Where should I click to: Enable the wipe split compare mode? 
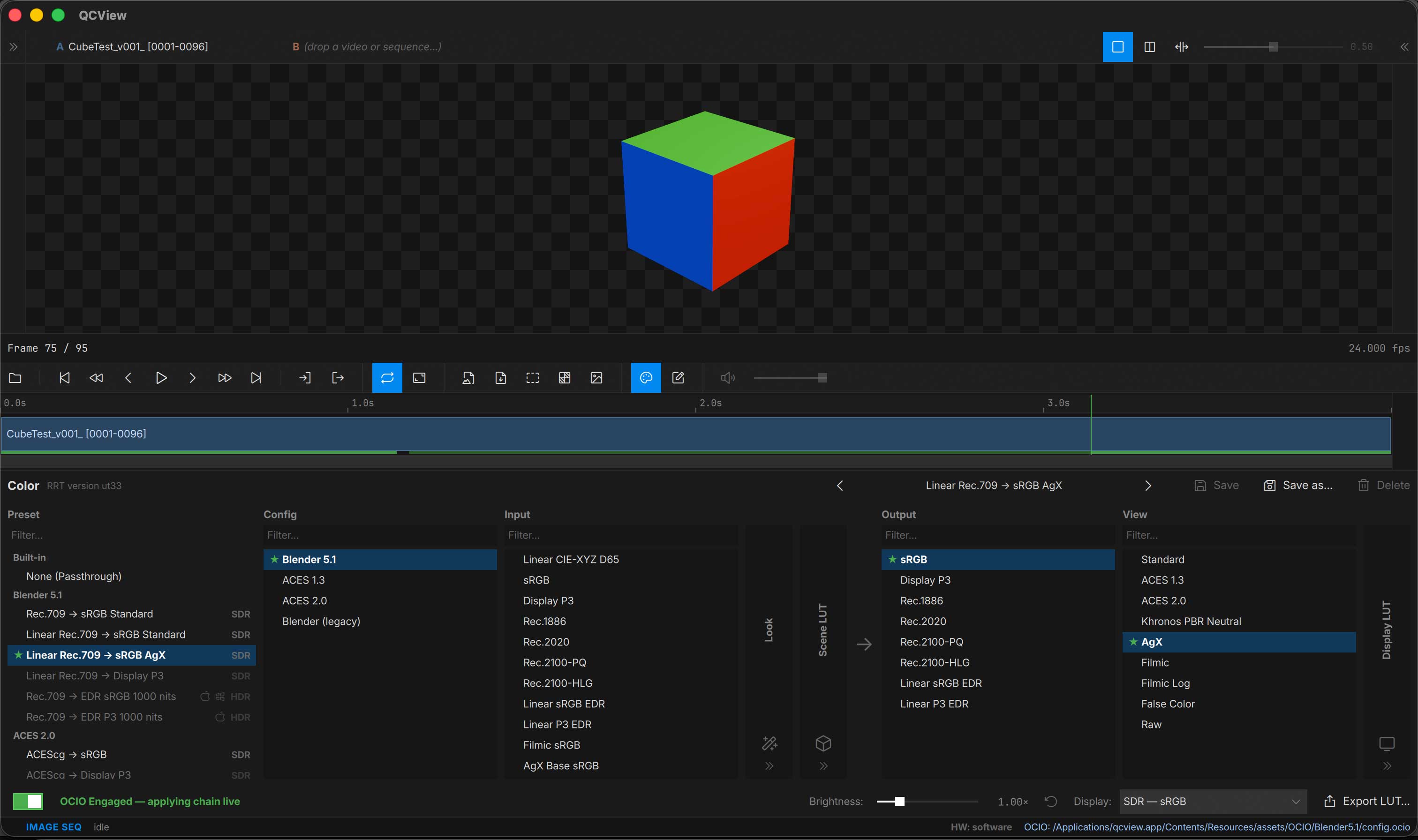[1181, 47]
